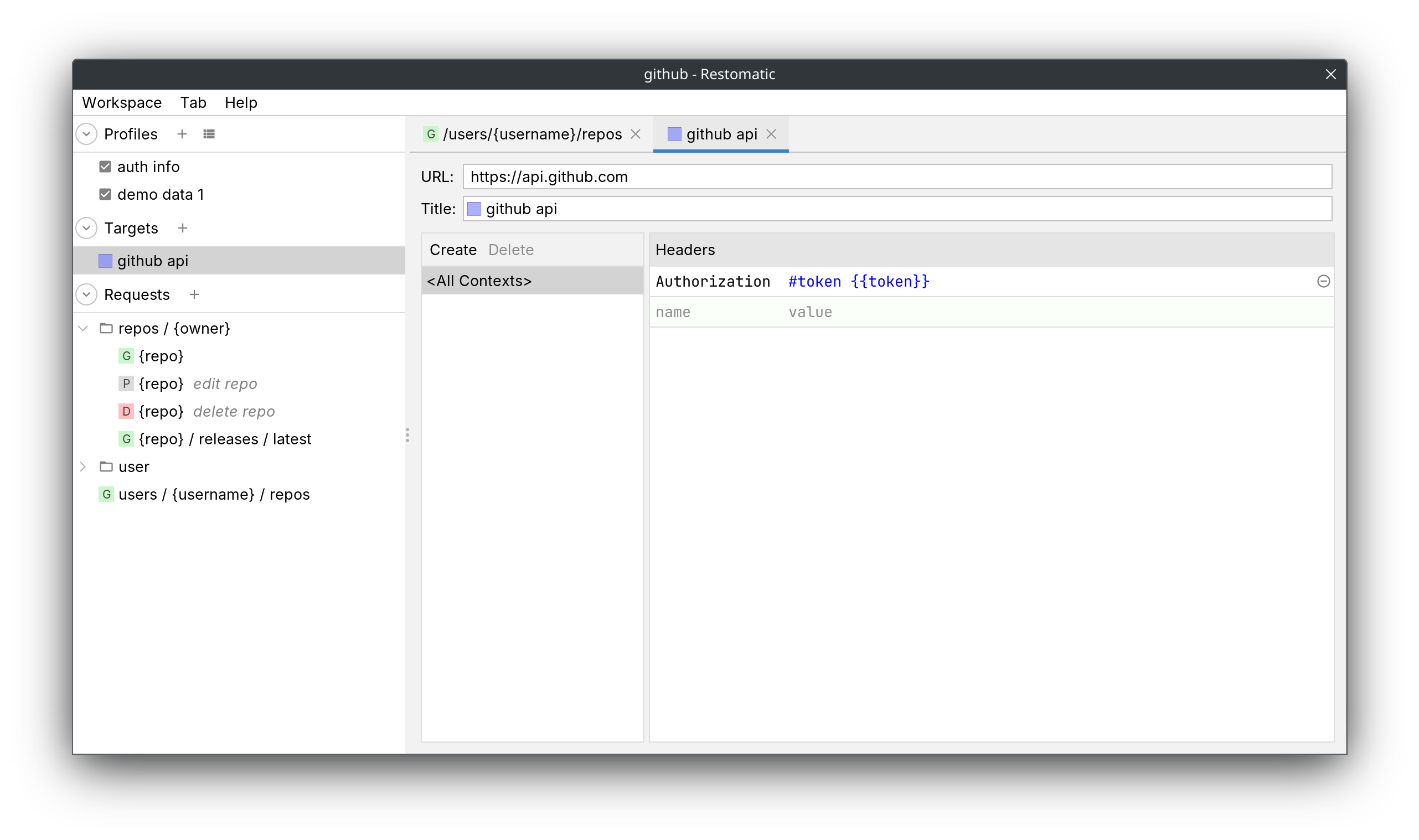This screenshot has width=1419, height=840.
Task: Open {repo} / releases / latest request
Action: 225,439
